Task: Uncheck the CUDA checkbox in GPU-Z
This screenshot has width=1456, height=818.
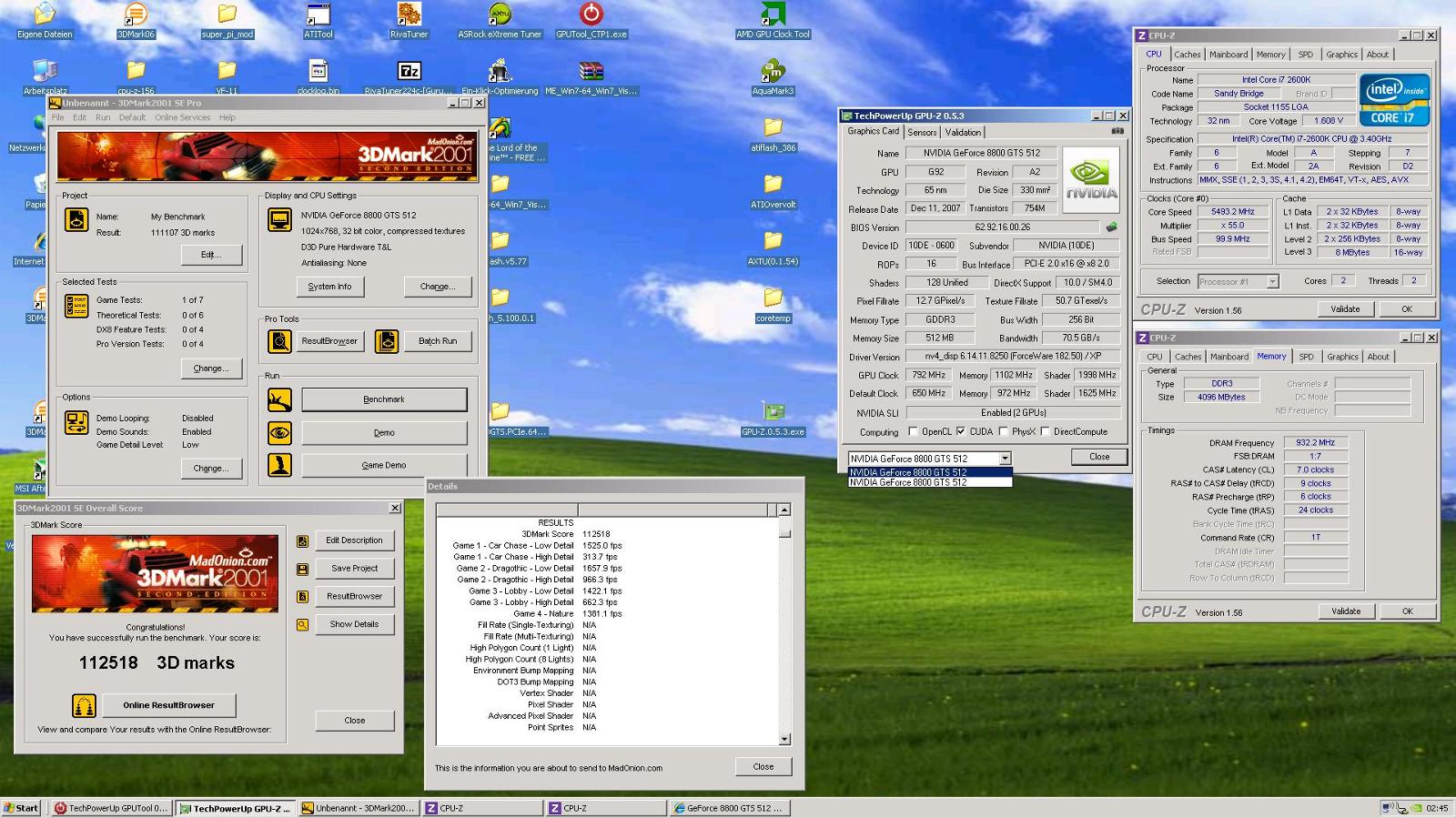Action: coord(960,431)
